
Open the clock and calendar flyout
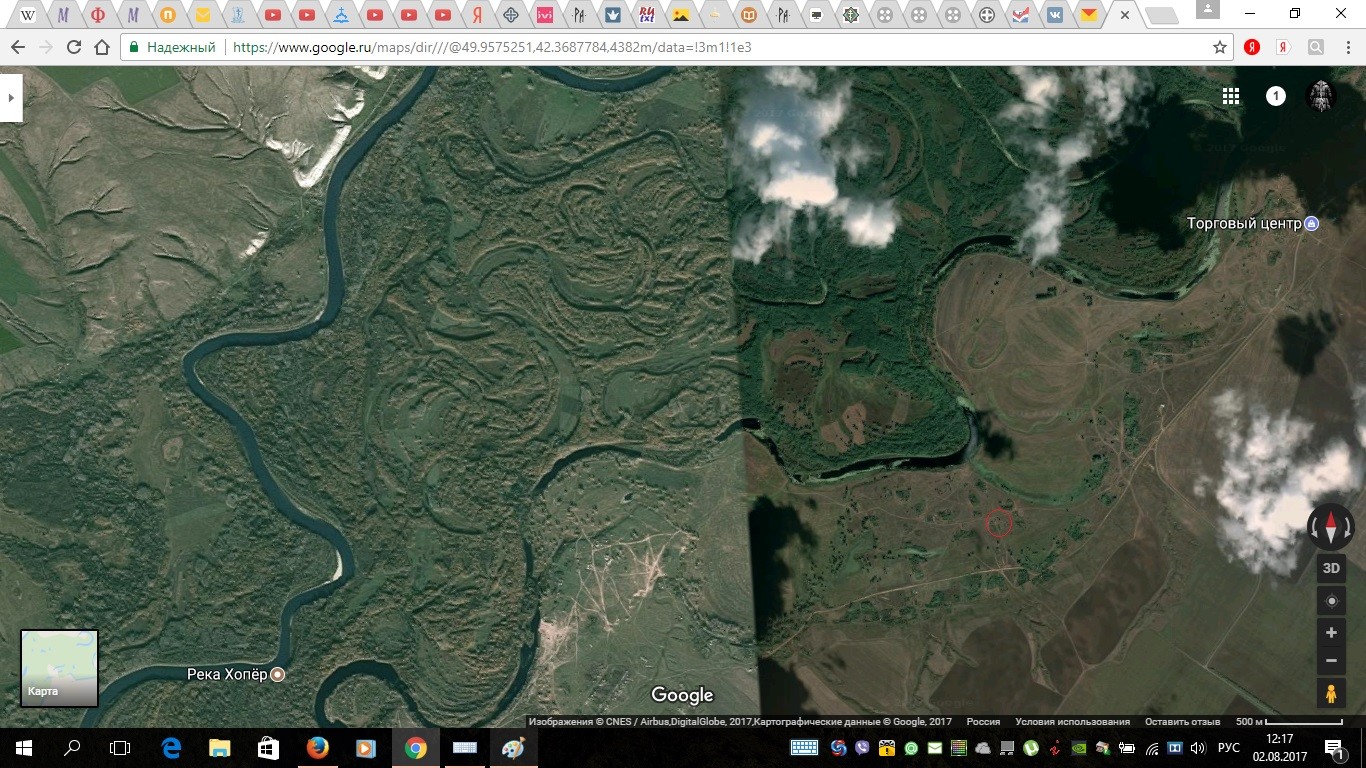click(1280, 747)
